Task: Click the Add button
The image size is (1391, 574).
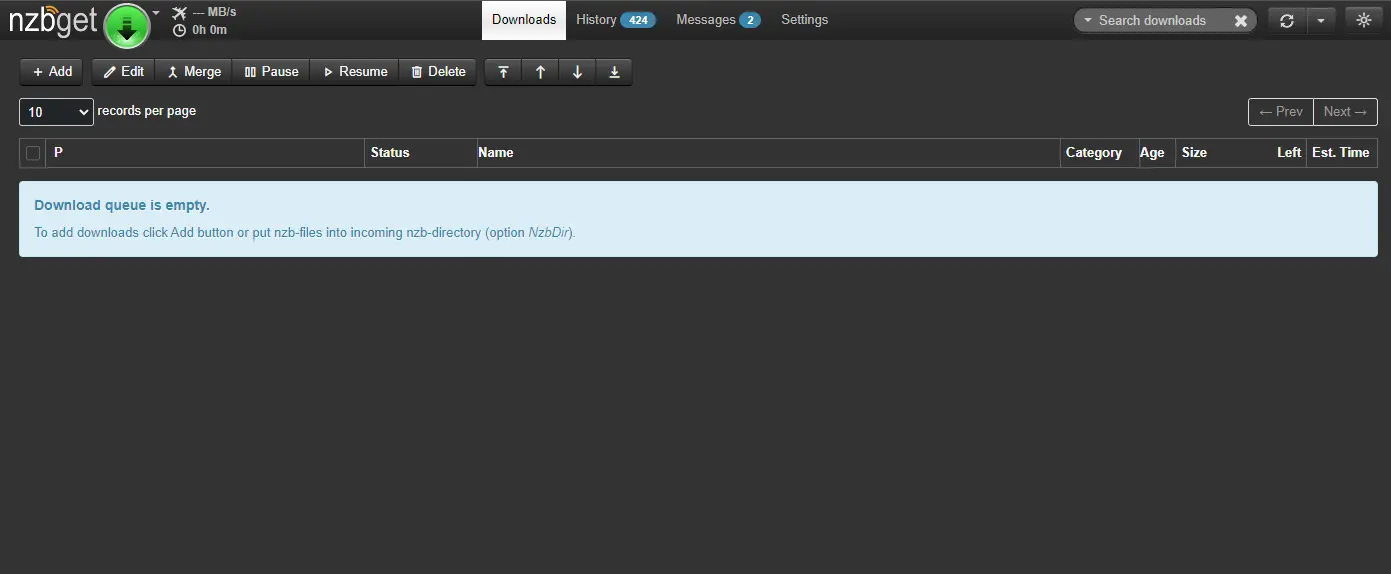Action: click(52, 72)
